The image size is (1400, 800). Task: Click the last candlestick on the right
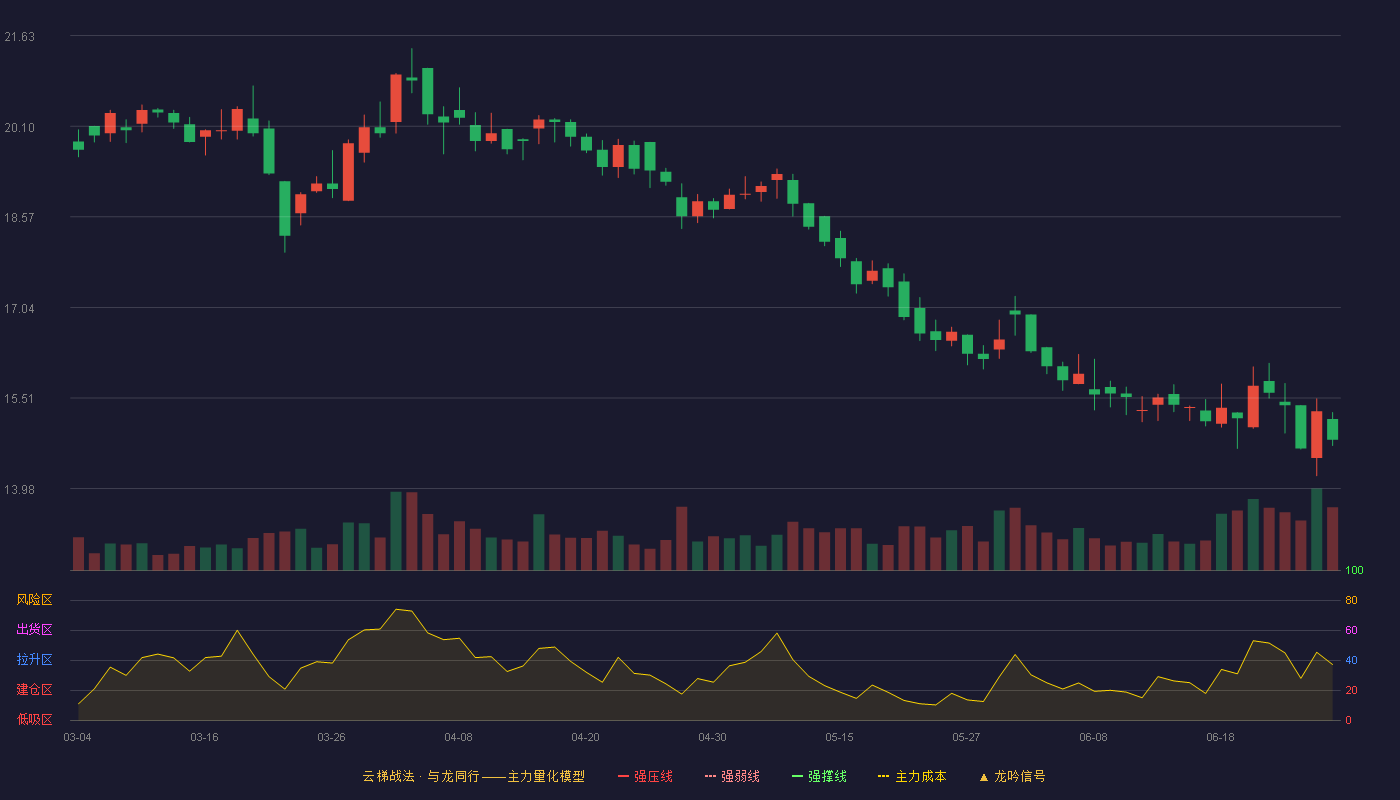click(1332, 429)
